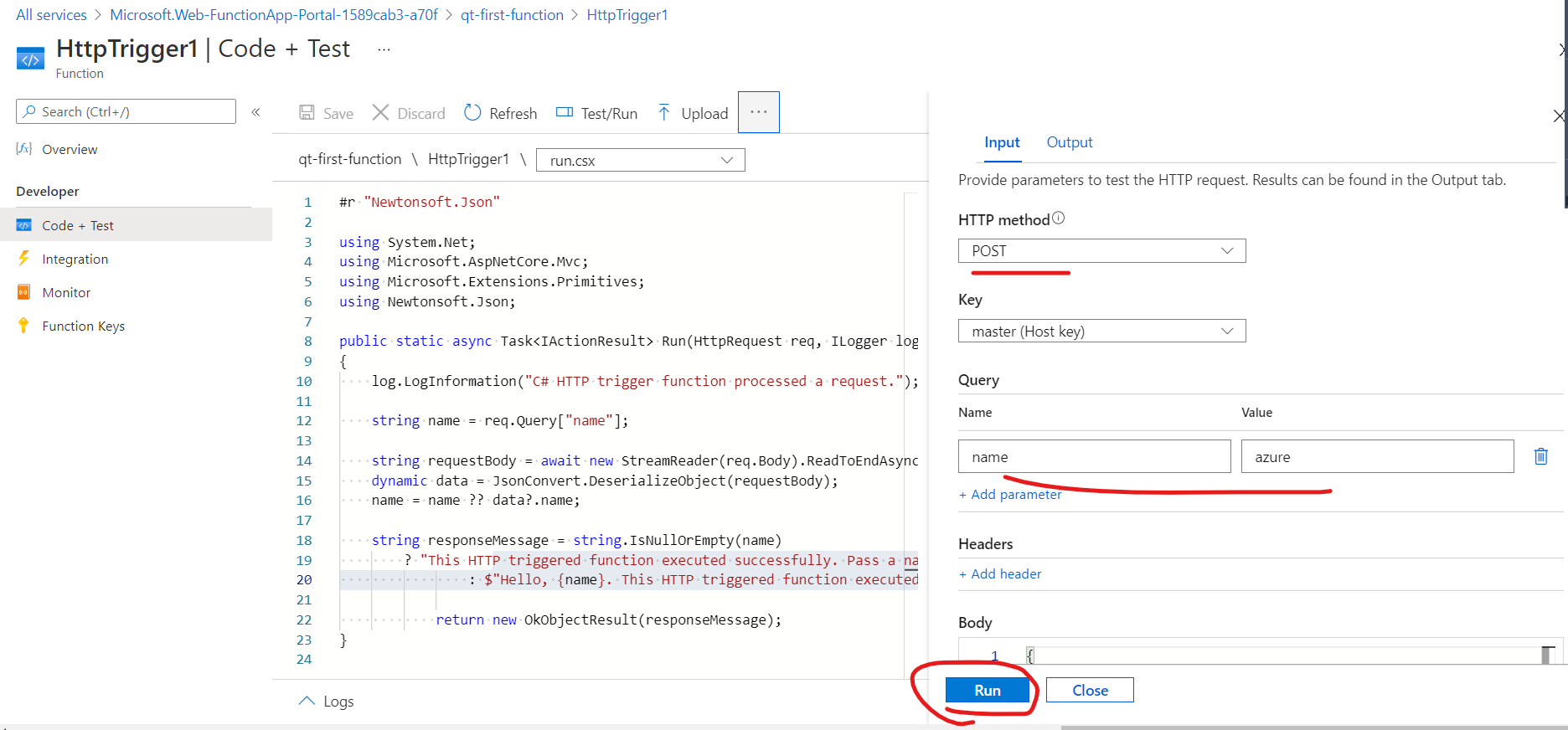
Task: Select Code + Test in sidebar
Action: (136, 225)
